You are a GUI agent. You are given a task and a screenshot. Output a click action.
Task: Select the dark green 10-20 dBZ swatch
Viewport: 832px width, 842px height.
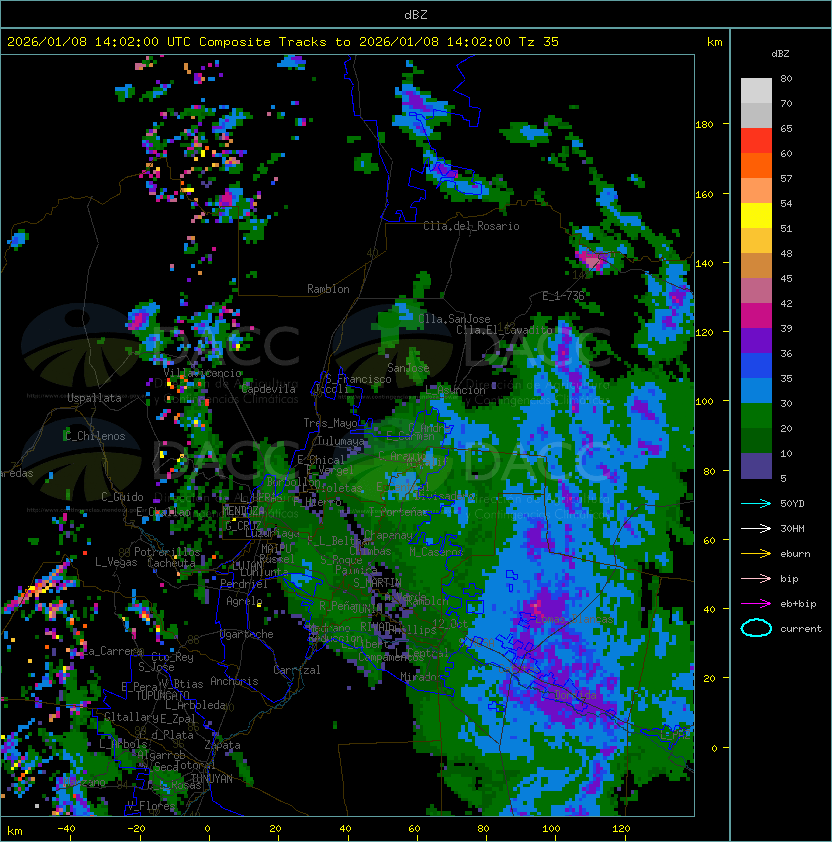point(756,440)
